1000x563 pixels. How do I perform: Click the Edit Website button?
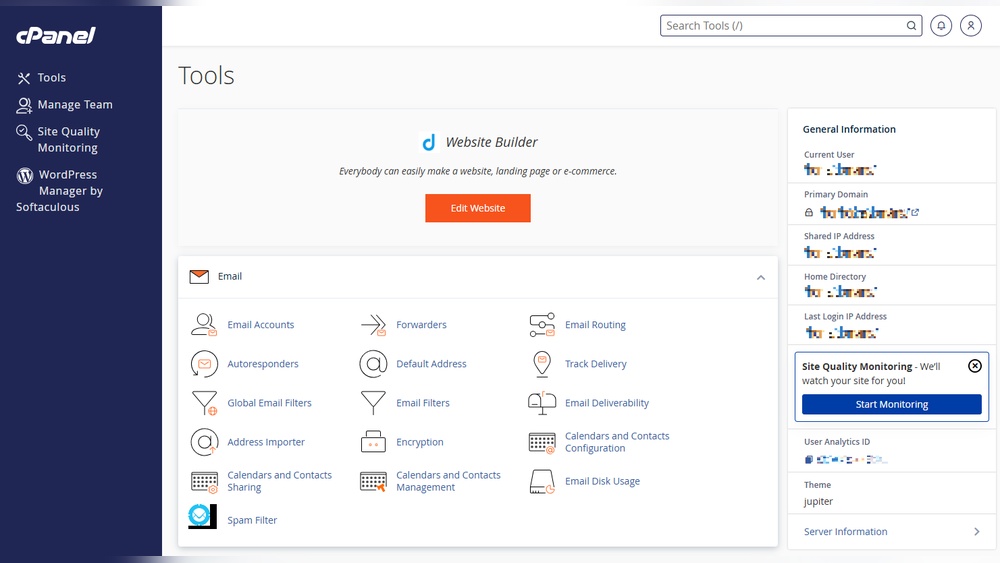[478, 208]
